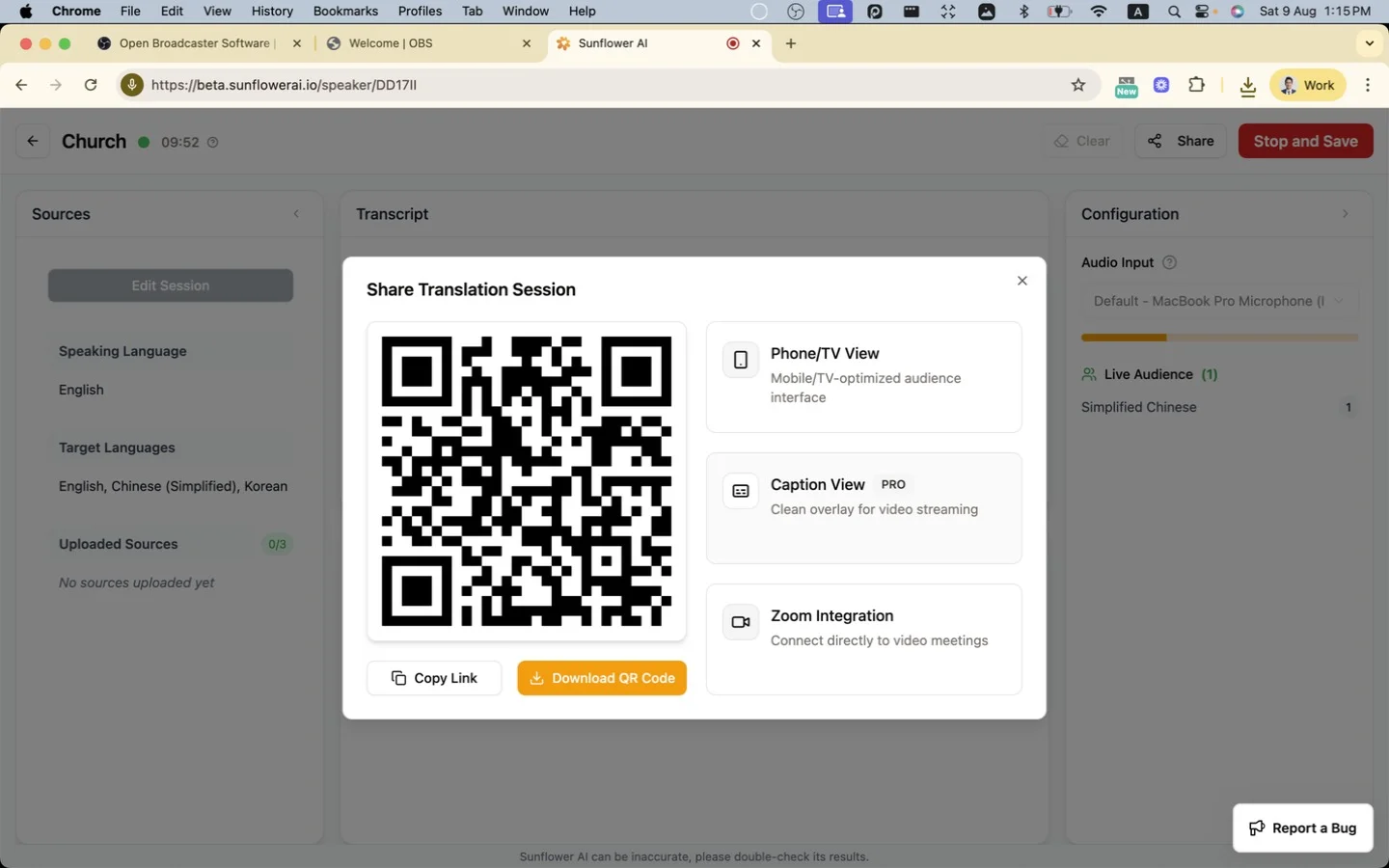Click the QR code image

(527, 481)
